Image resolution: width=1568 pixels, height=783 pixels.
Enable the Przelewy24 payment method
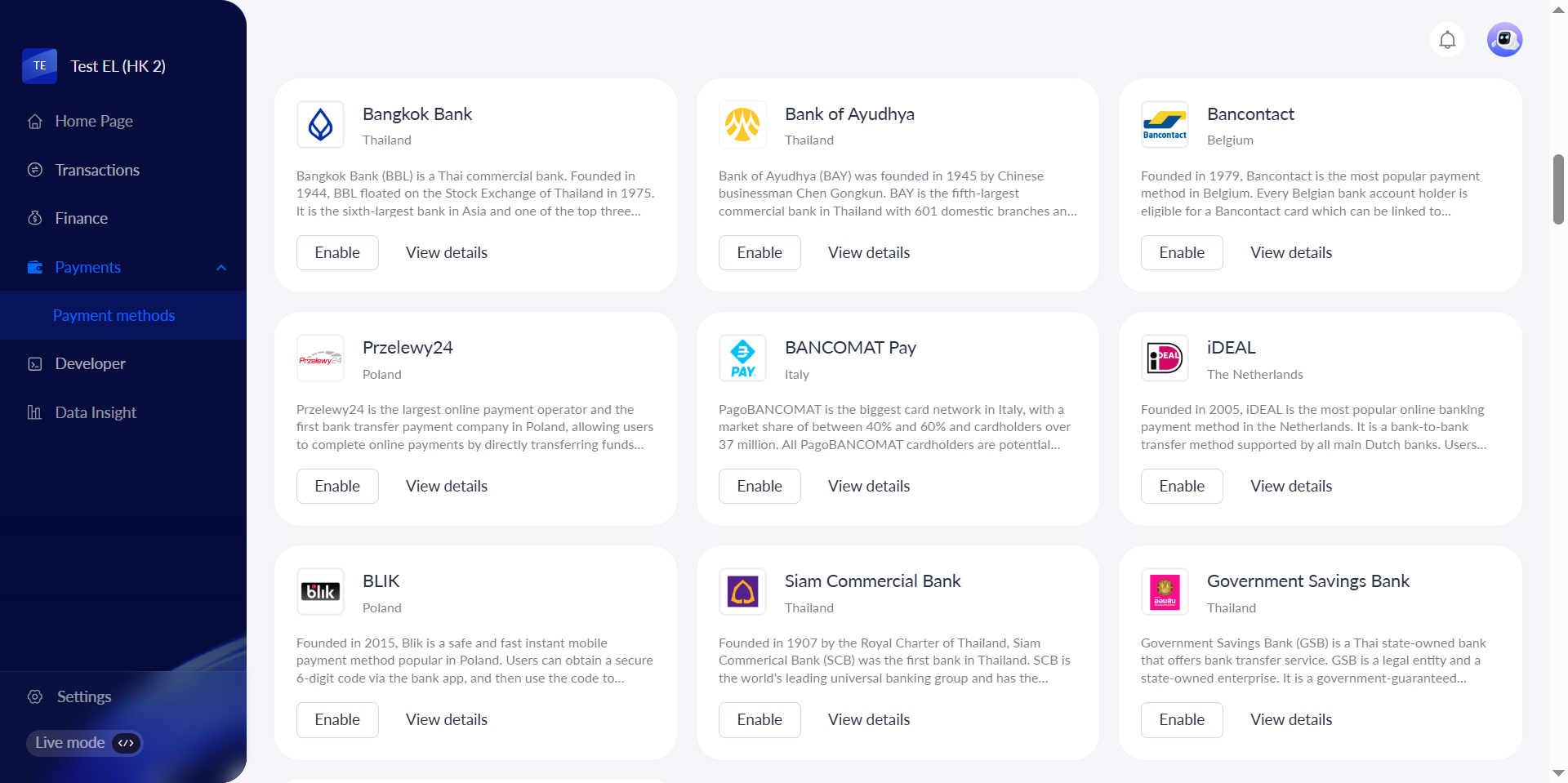(x=337, y=486)
